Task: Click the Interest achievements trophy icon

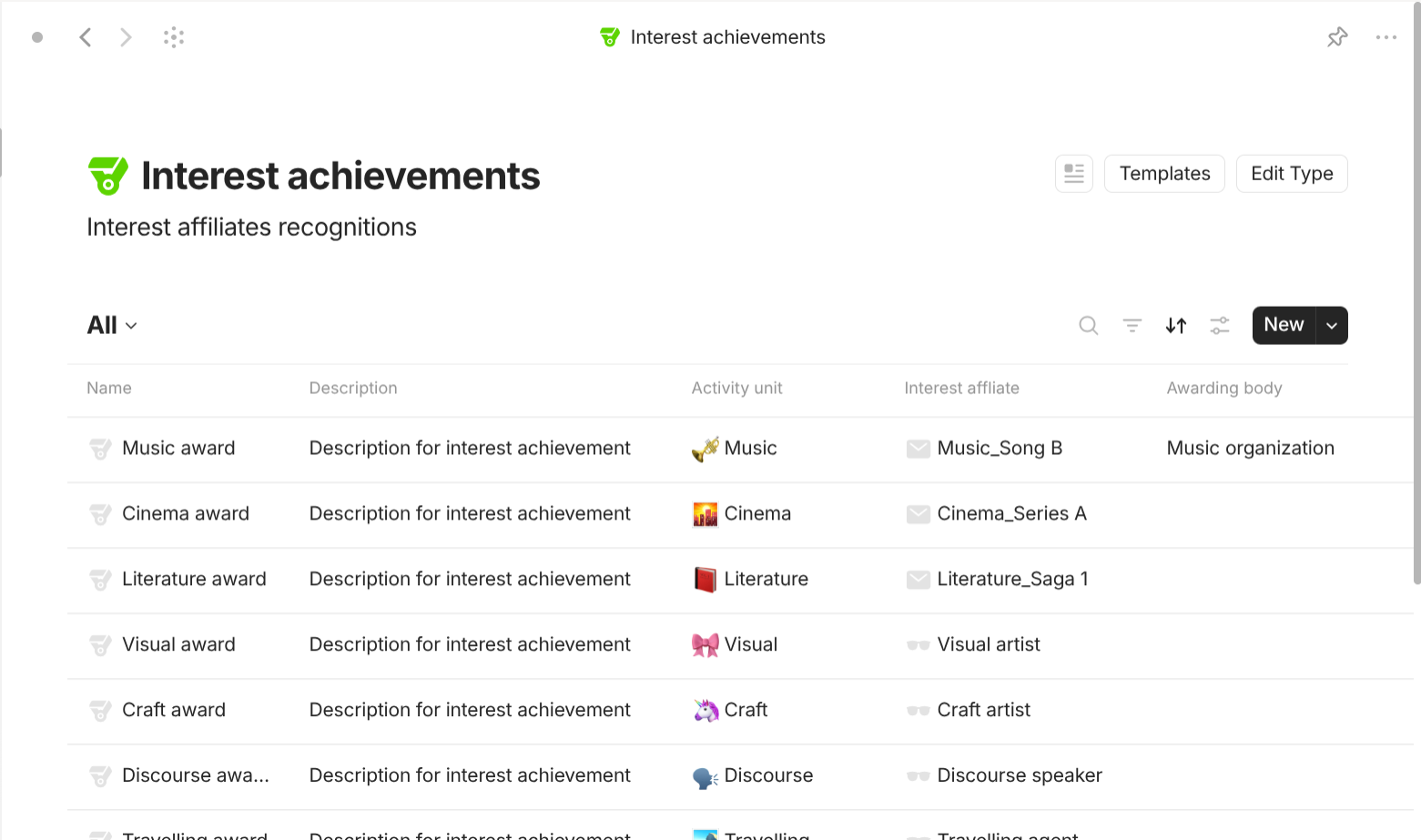Action: point(107,175)
